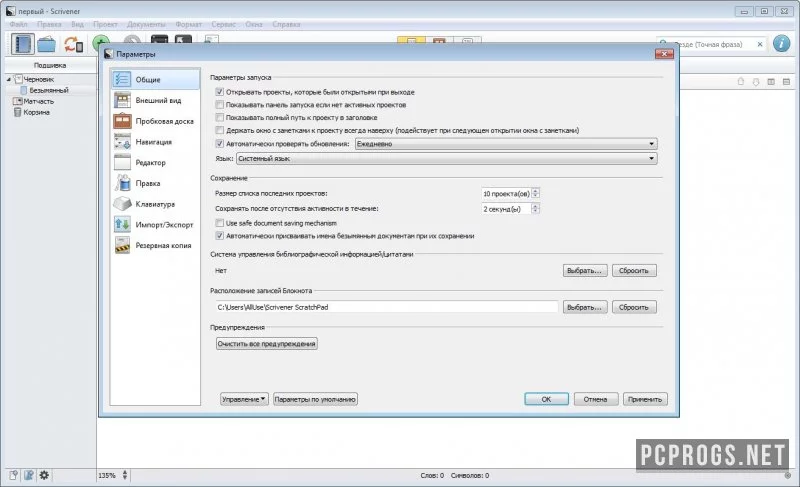Click Параметры по умолчанию button
This screenshot has width=800, height=487.
(315, 399)
